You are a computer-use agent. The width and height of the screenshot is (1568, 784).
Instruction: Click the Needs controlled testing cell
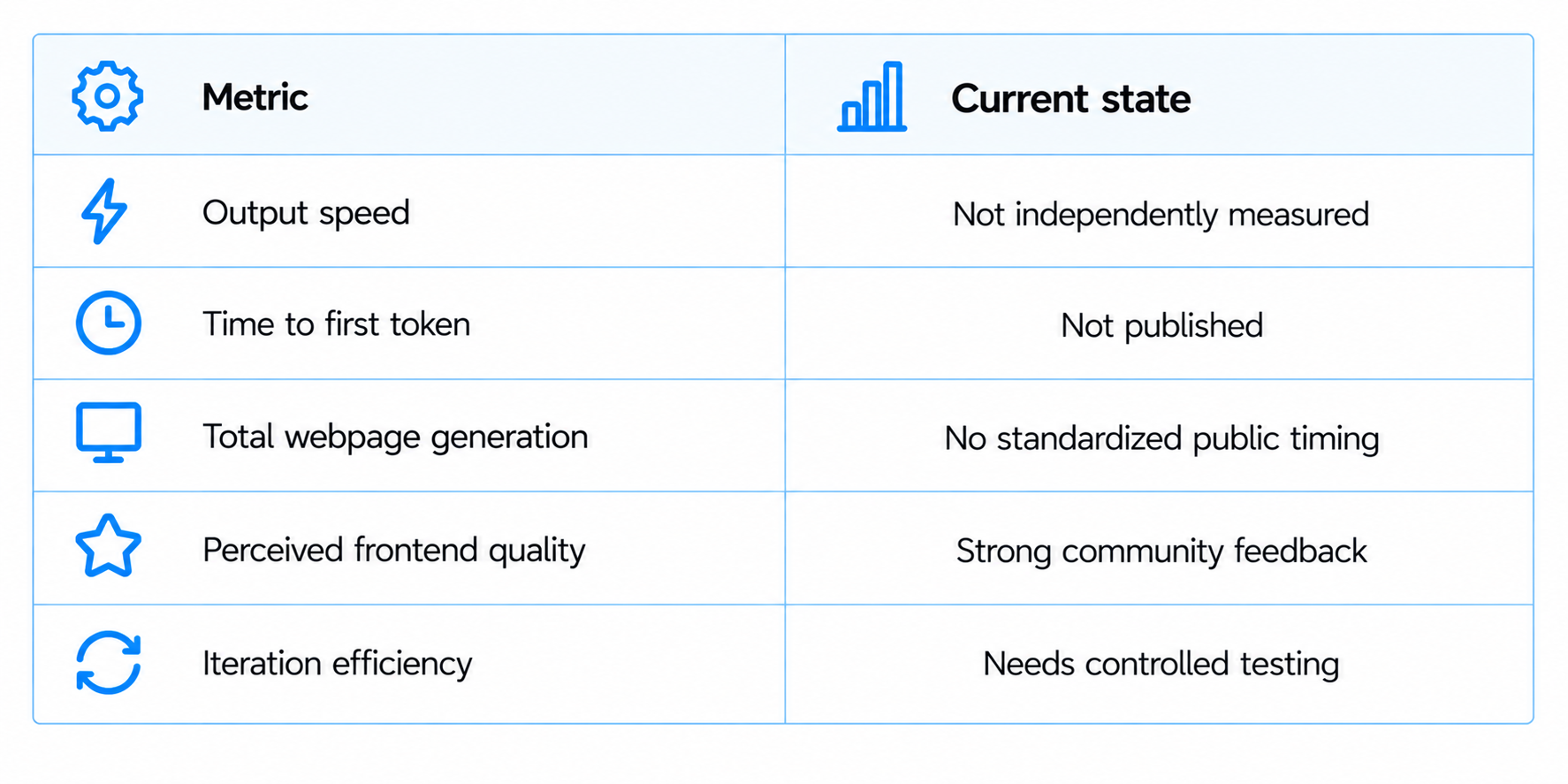pos(1161,664)
